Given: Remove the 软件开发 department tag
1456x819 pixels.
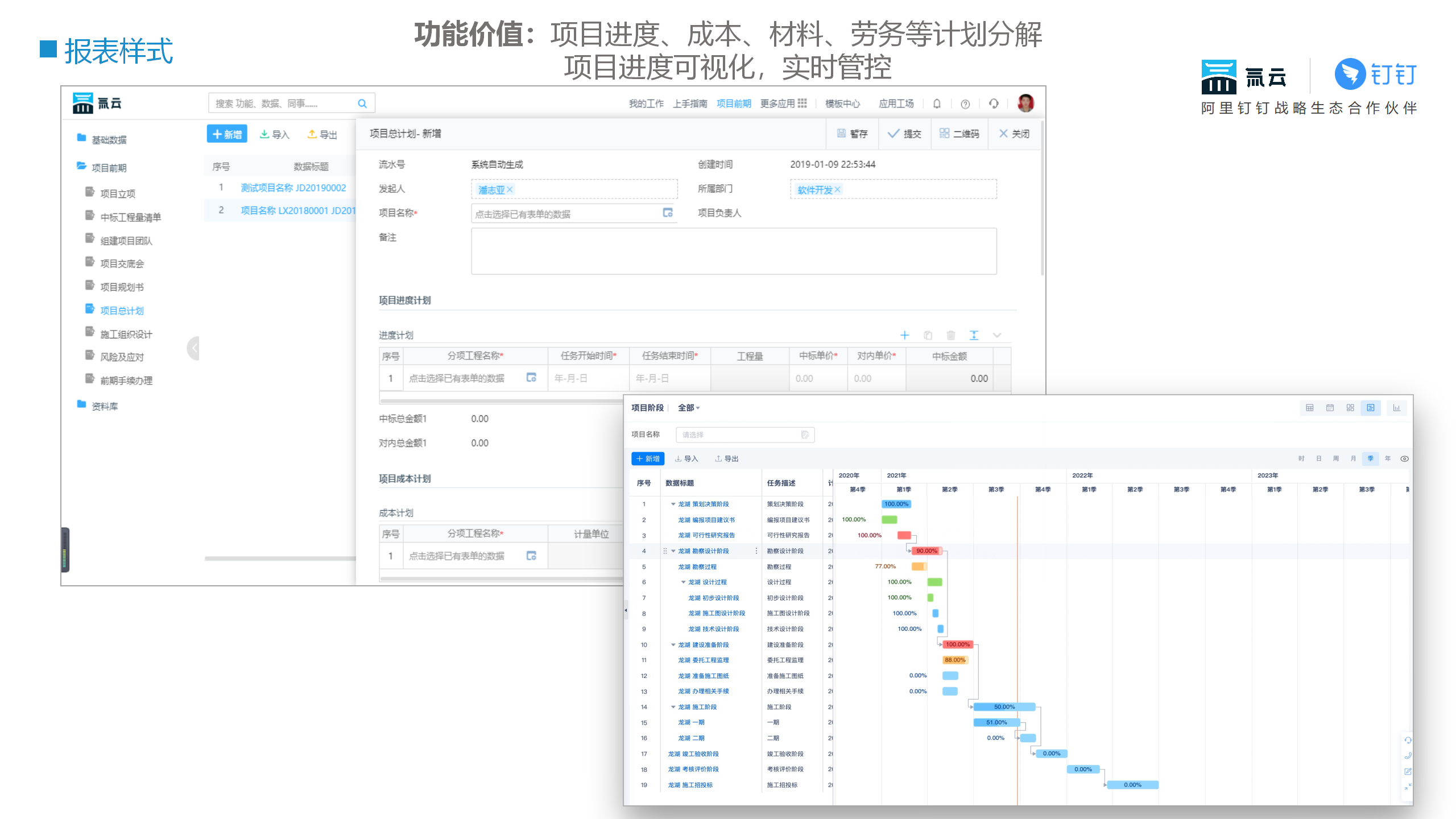Looking at the screenshot, I should [837, 189].
